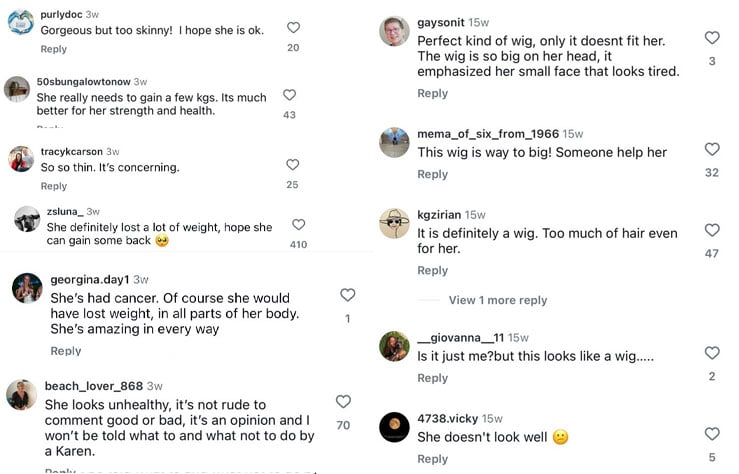Open georgina.day1's profile avatar
The image size is (739, 474).
pyautogui.click(x=27, y=288)
